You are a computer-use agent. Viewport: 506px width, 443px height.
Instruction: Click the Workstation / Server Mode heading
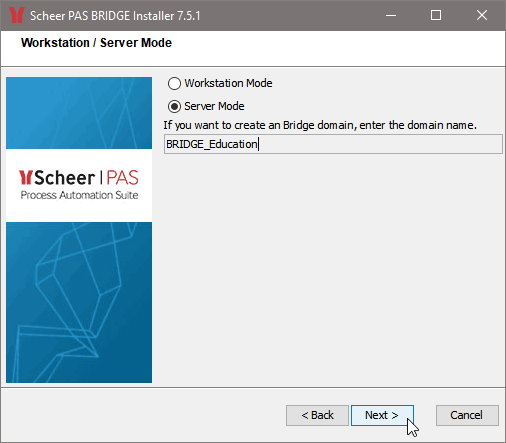coord(96,43)
